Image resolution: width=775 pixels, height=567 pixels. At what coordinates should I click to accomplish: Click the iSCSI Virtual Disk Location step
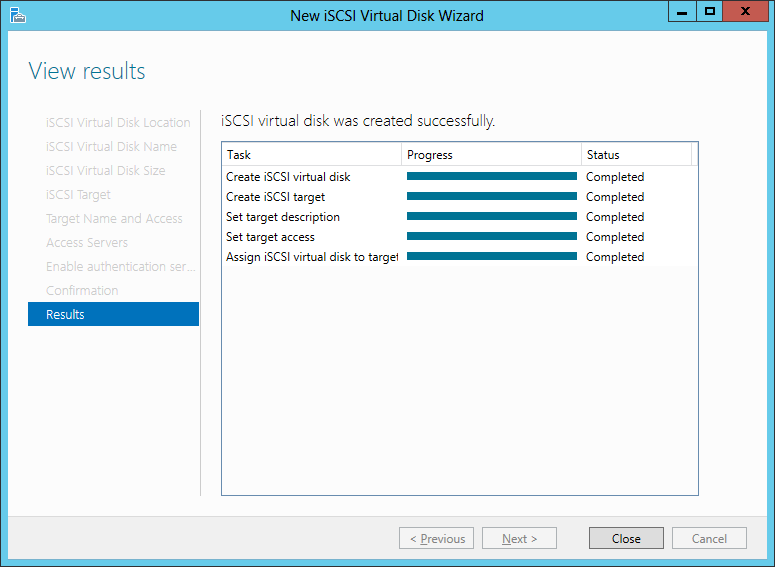coord(118,122)
